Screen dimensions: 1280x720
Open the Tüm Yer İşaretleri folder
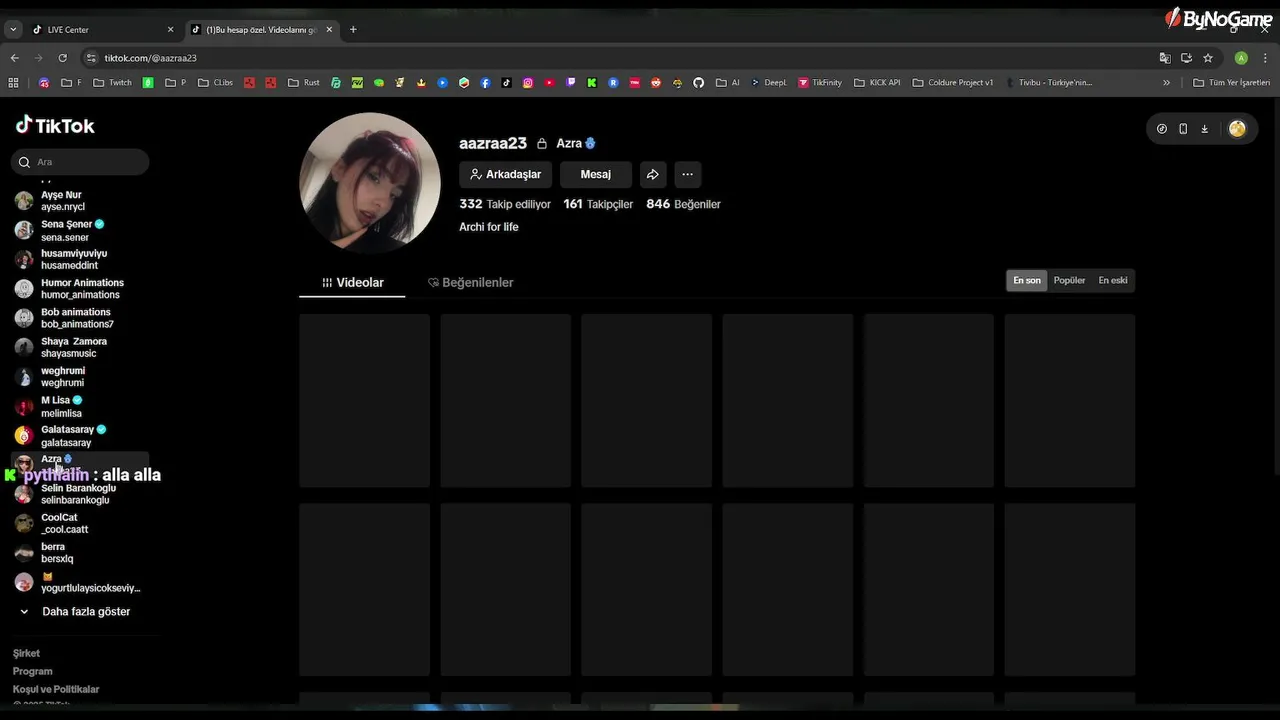(x=1232, y=83)
